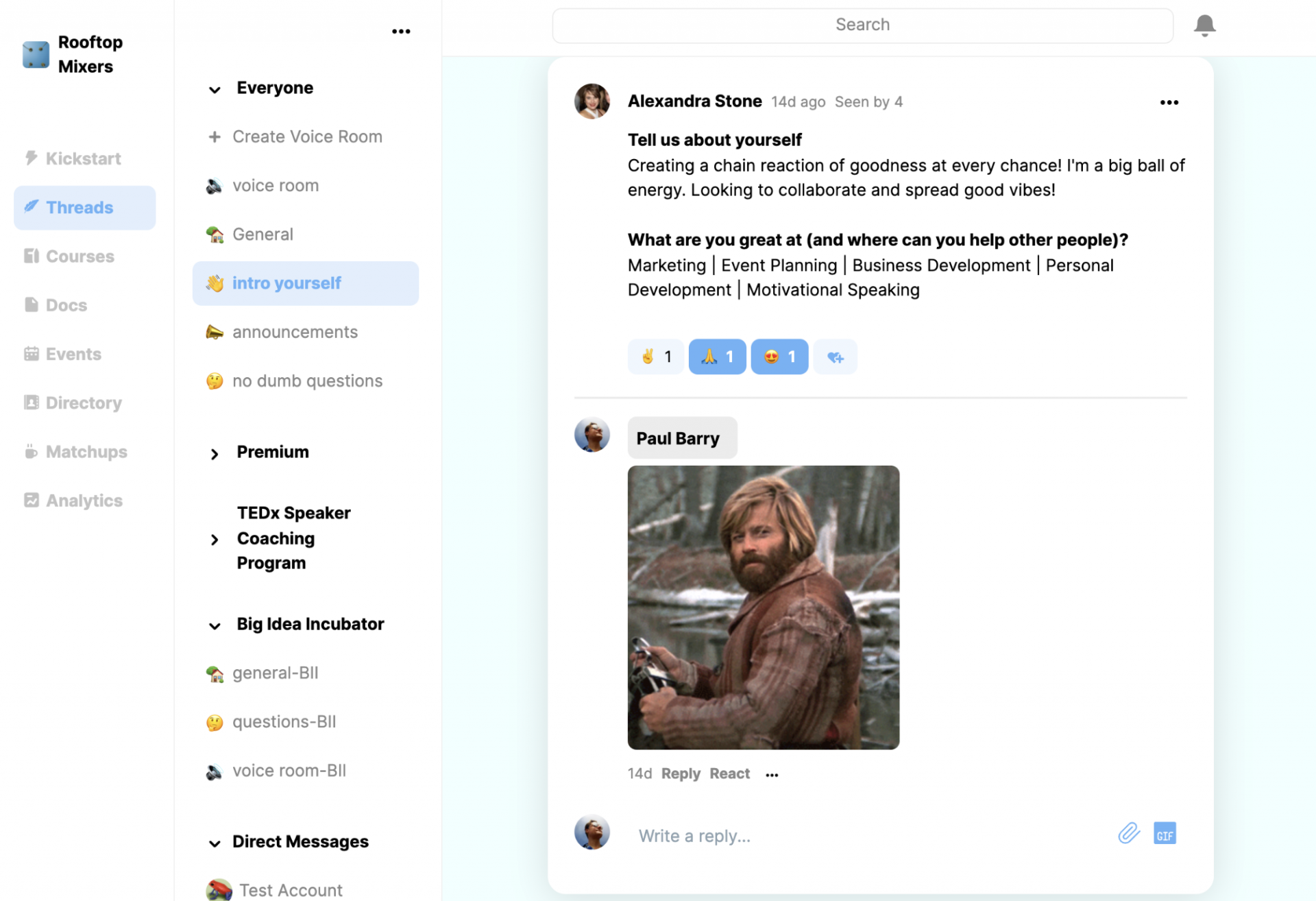
Task: Toggle the praying hands reaction
Action: pos(717,357)
